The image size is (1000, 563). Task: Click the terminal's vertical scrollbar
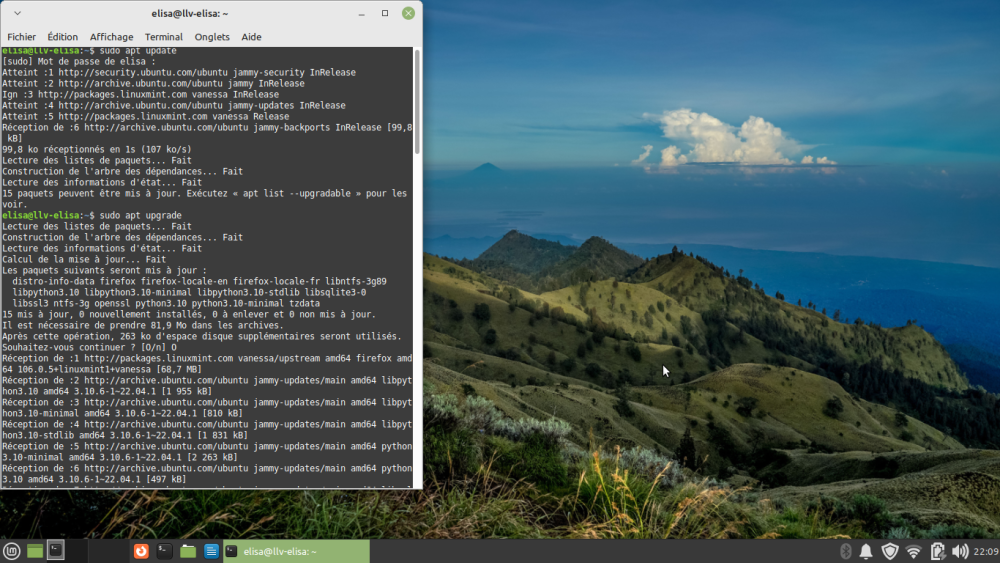tap(417, 100)
